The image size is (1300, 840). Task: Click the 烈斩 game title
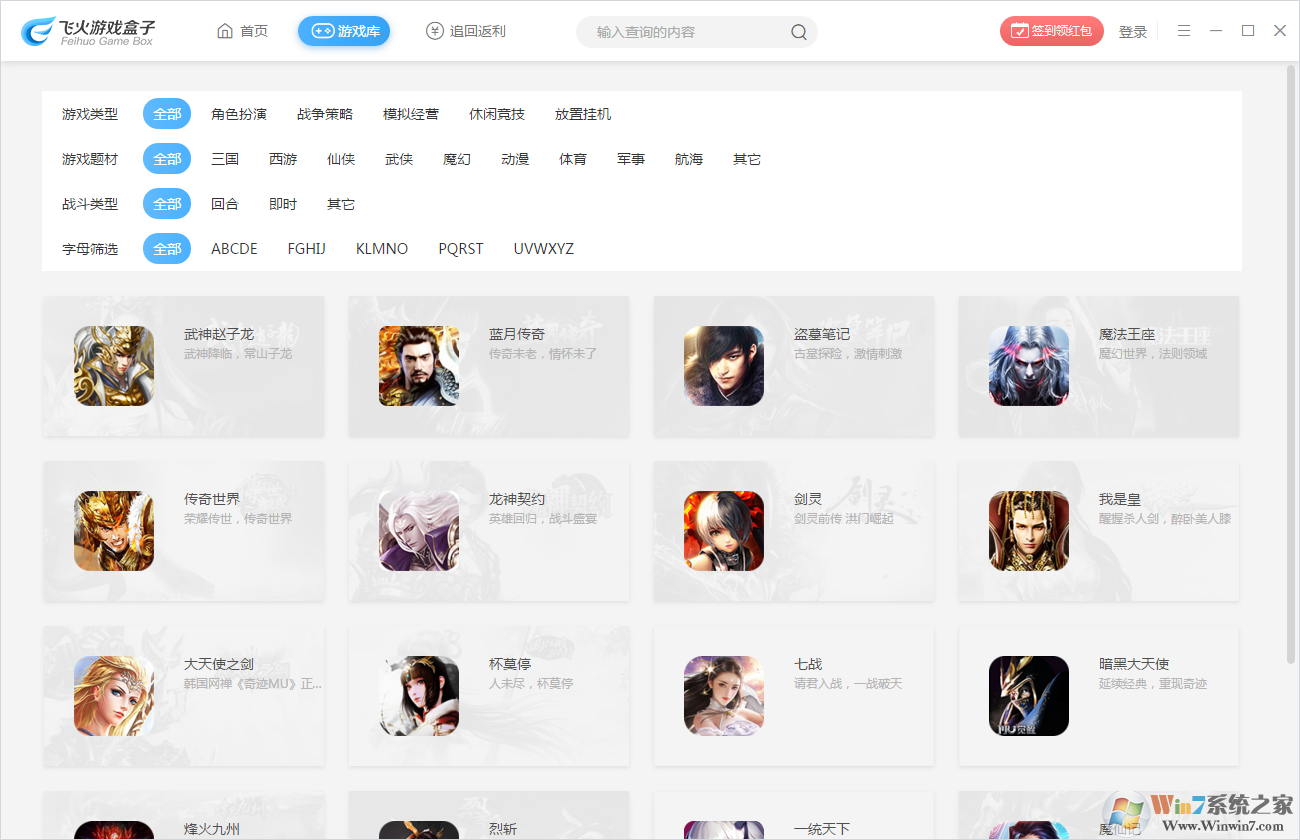[503, 829]
